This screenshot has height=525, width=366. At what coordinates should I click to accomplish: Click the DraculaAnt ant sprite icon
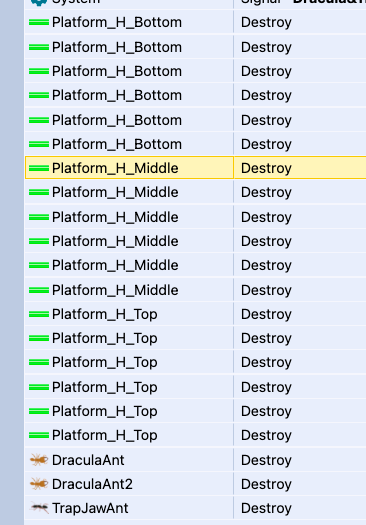(39, 460)
